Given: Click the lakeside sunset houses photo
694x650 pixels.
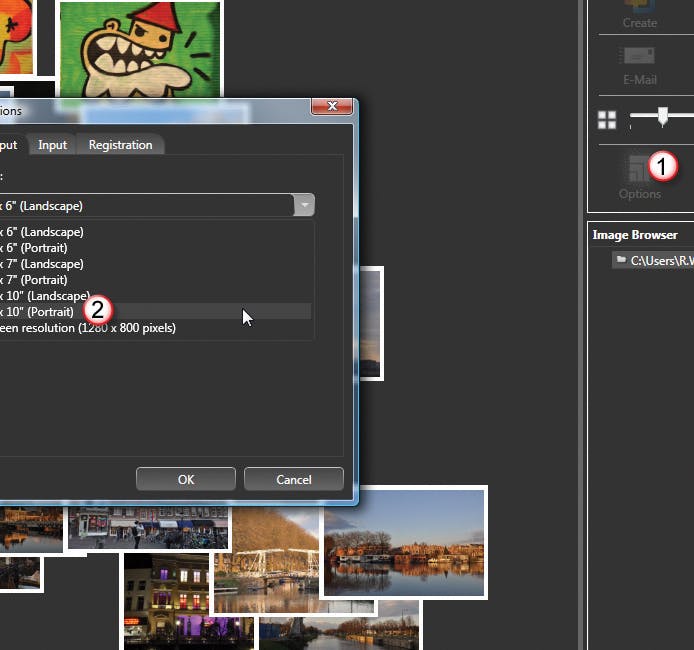Looking at the screenshot, I should tap(403, 543).
